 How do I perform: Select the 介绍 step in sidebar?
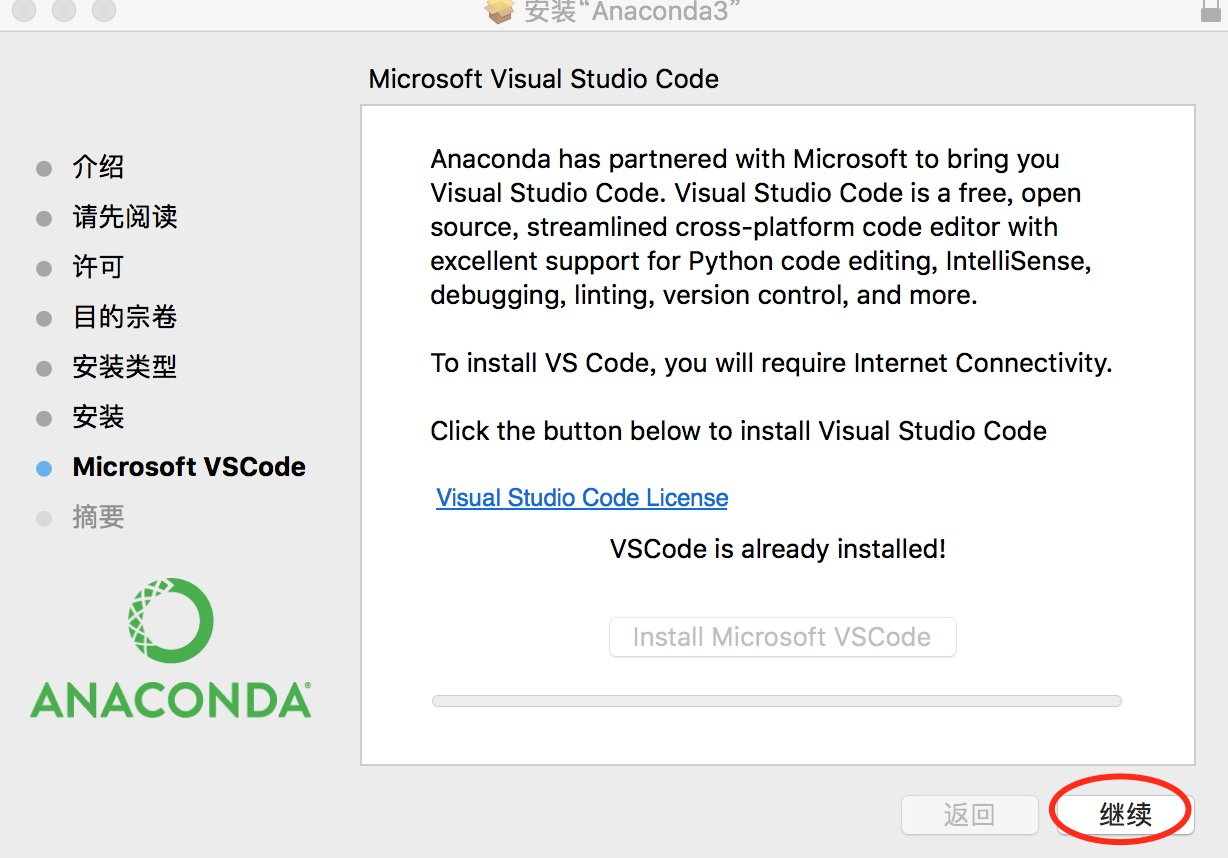tap(98, 167)
